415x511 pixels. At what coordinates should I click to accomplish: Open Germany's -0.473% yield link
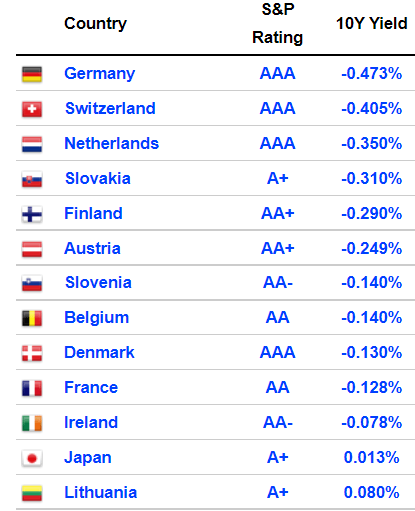[372, 73]
